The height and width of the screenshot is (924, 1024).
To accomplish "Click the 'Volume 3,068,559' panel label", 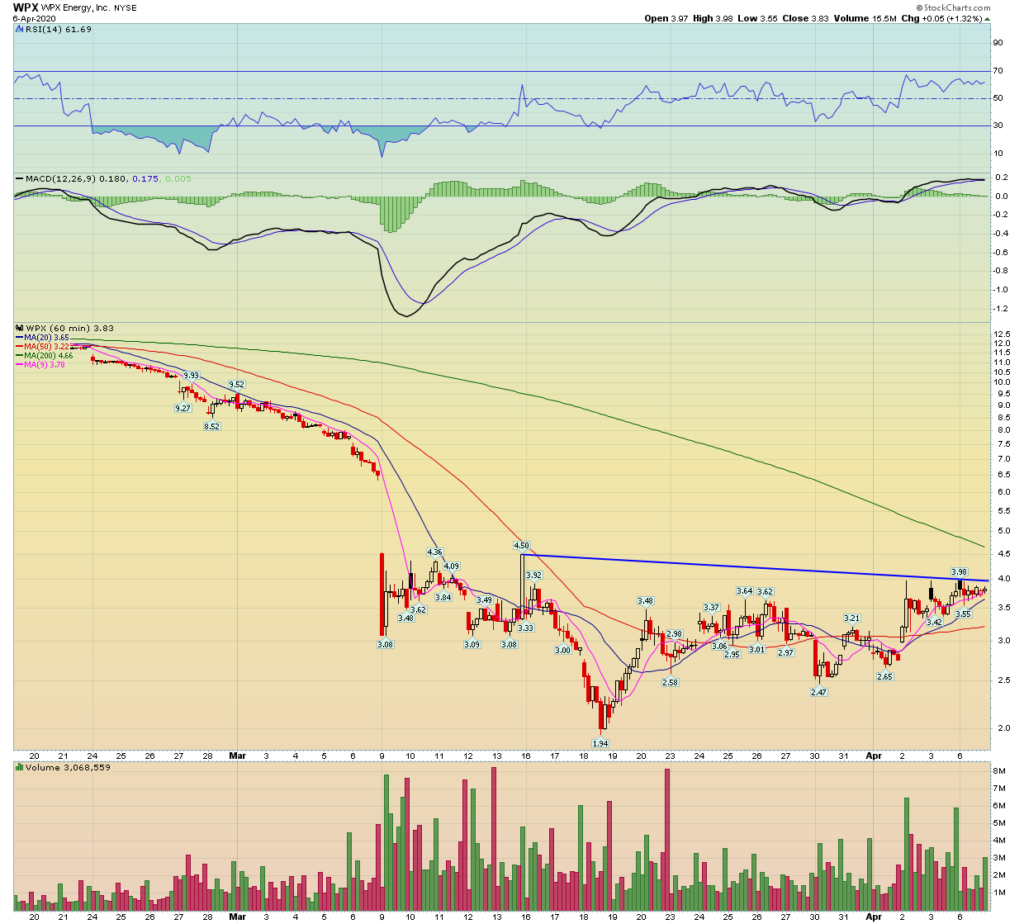I will tap(68, 768).
